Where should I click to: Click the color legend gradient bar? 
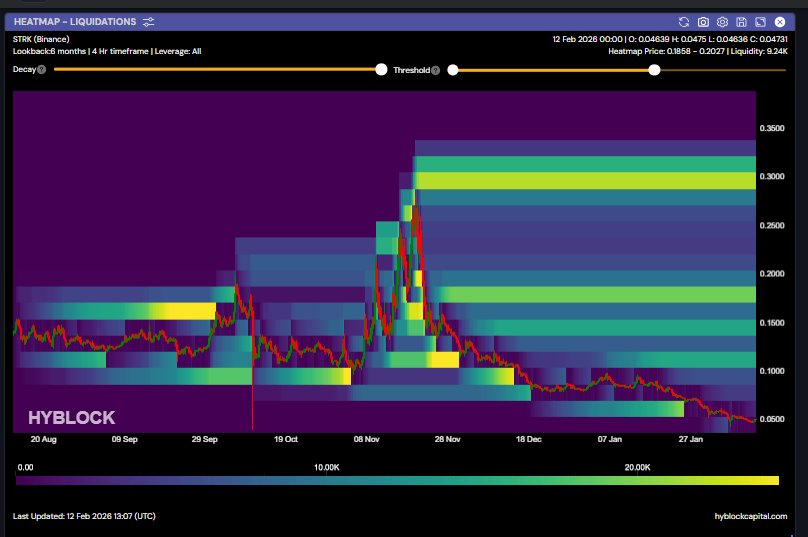click(397, 481)
